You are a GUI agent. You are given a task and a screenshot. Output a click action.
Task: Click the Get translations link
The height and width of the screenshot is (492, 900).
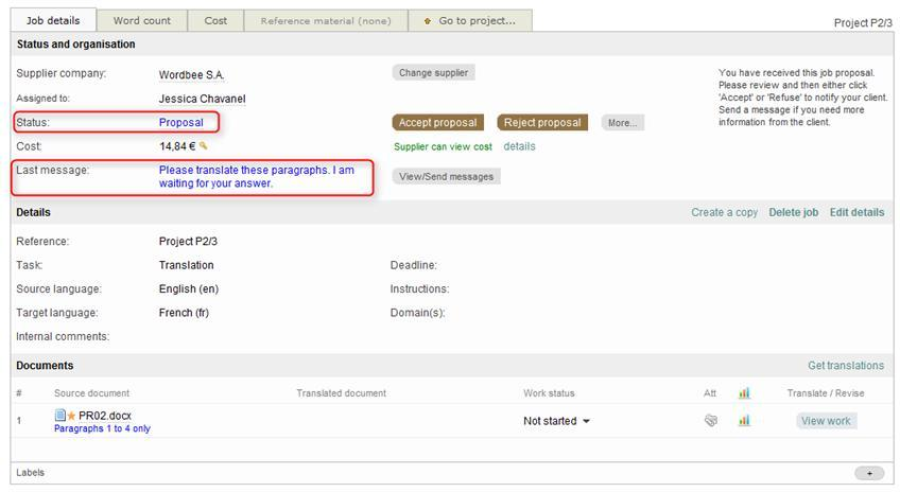point(846,366)
